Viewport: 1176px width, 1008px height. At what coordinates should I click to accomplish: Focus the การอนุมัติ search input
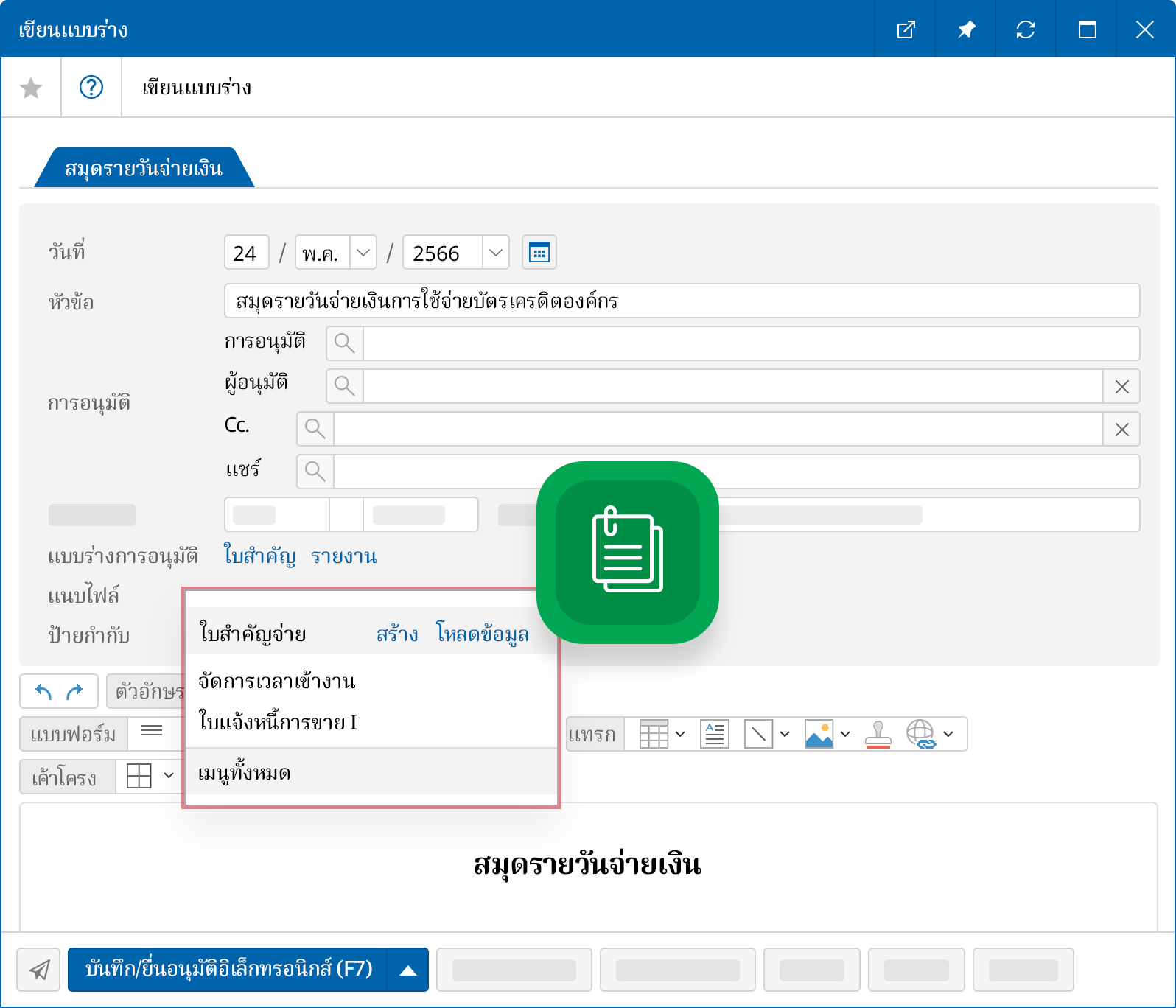pos(752,343)
